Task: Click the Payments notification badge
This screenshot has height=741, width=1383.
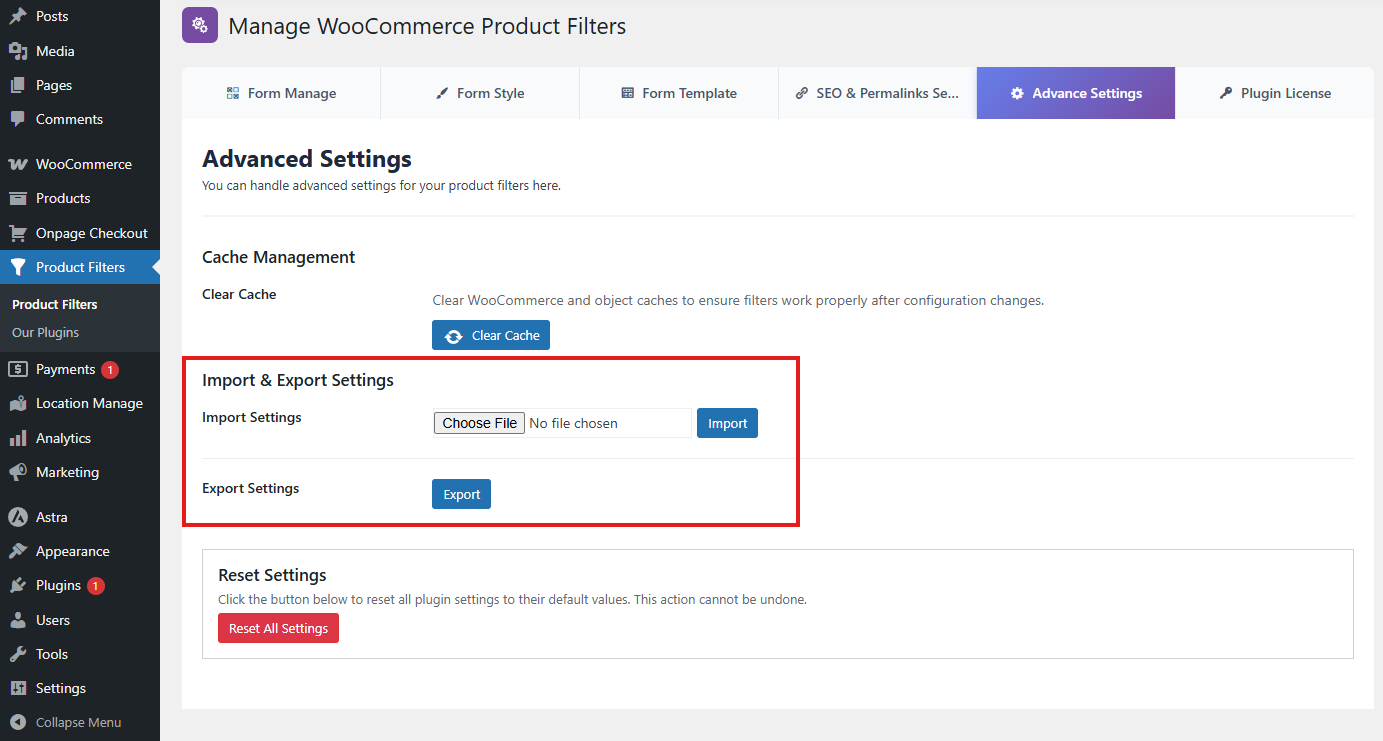Action: pyautogui.click(x=110, y=370)
